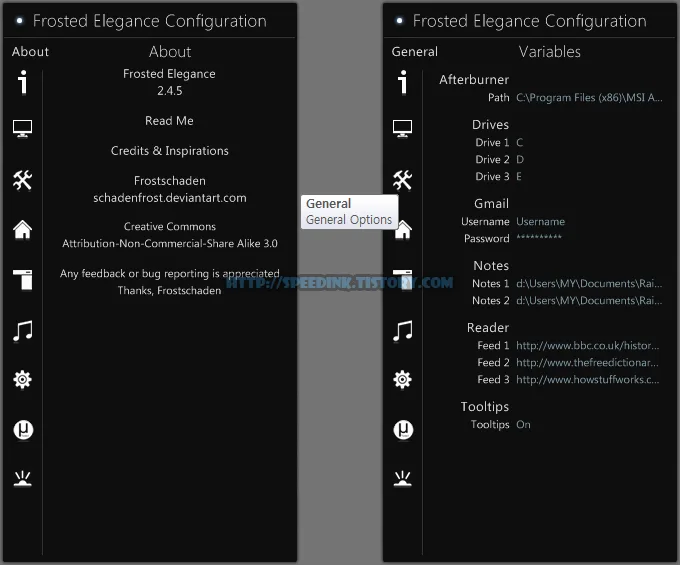Click the uTorrent icon in Variables window sidebar
Image resolution: width=680 pixels, height=565 pixels.
pyautogui.click(x=403, y=430)
